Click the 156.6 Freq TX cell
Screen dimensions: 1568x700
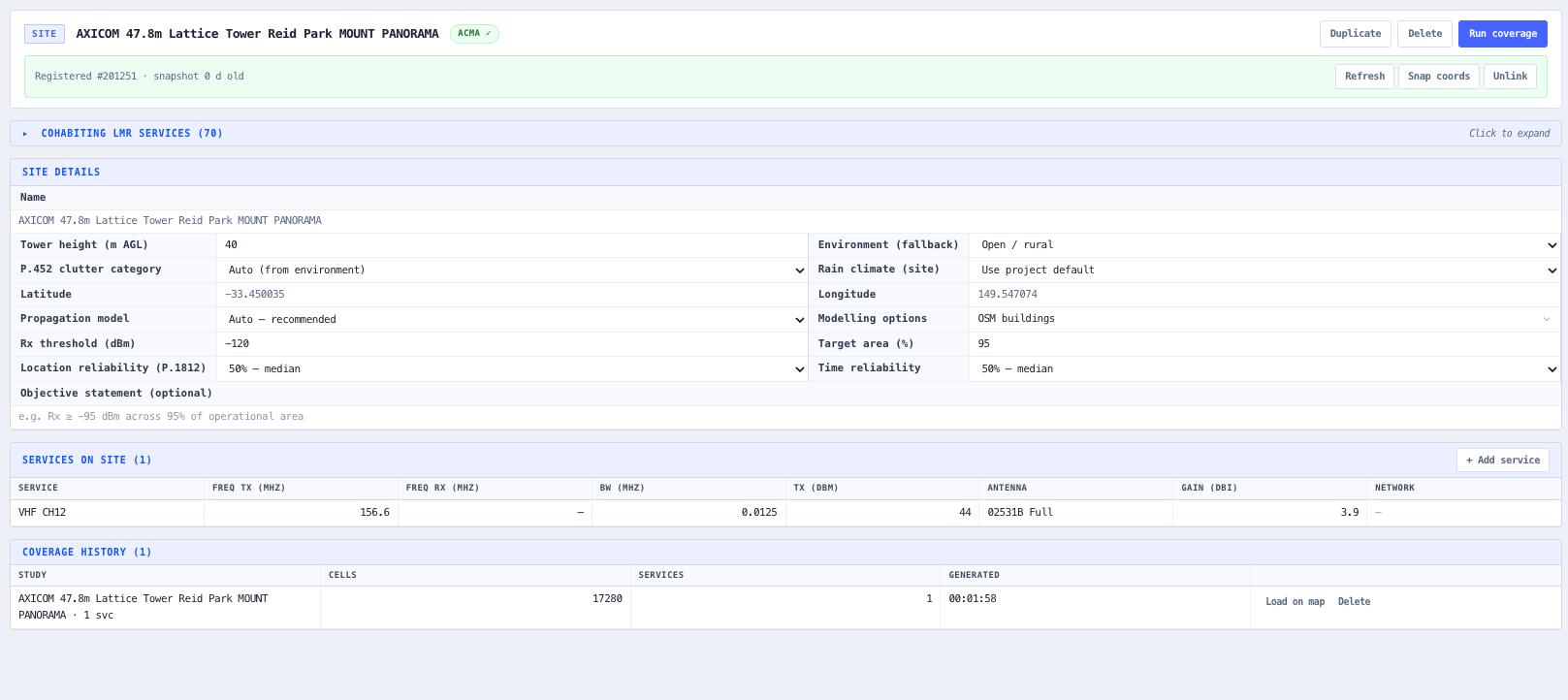[x=301, y=513]
